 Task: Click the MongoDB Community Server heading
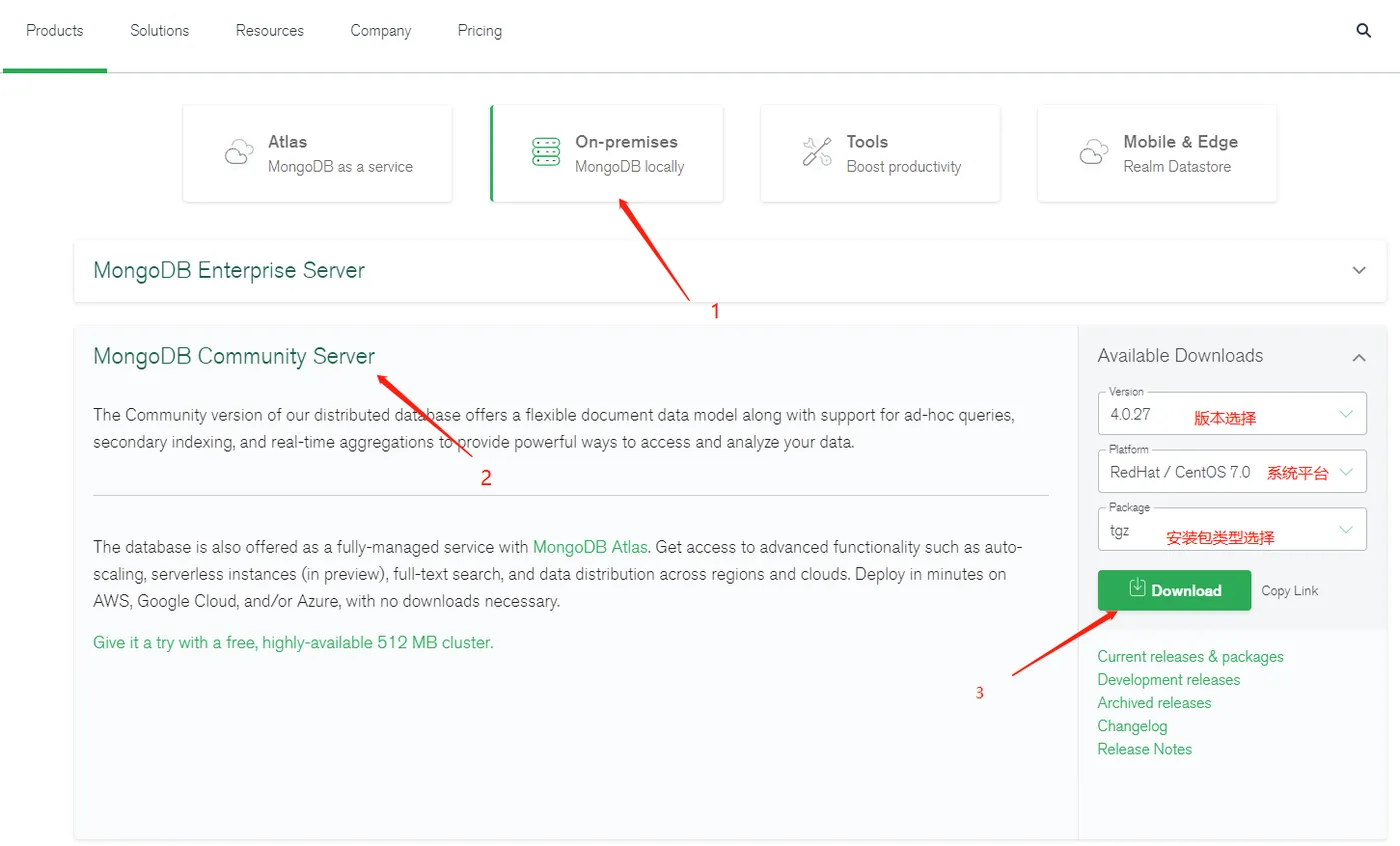pyautogui.click(x=234, y=356)
